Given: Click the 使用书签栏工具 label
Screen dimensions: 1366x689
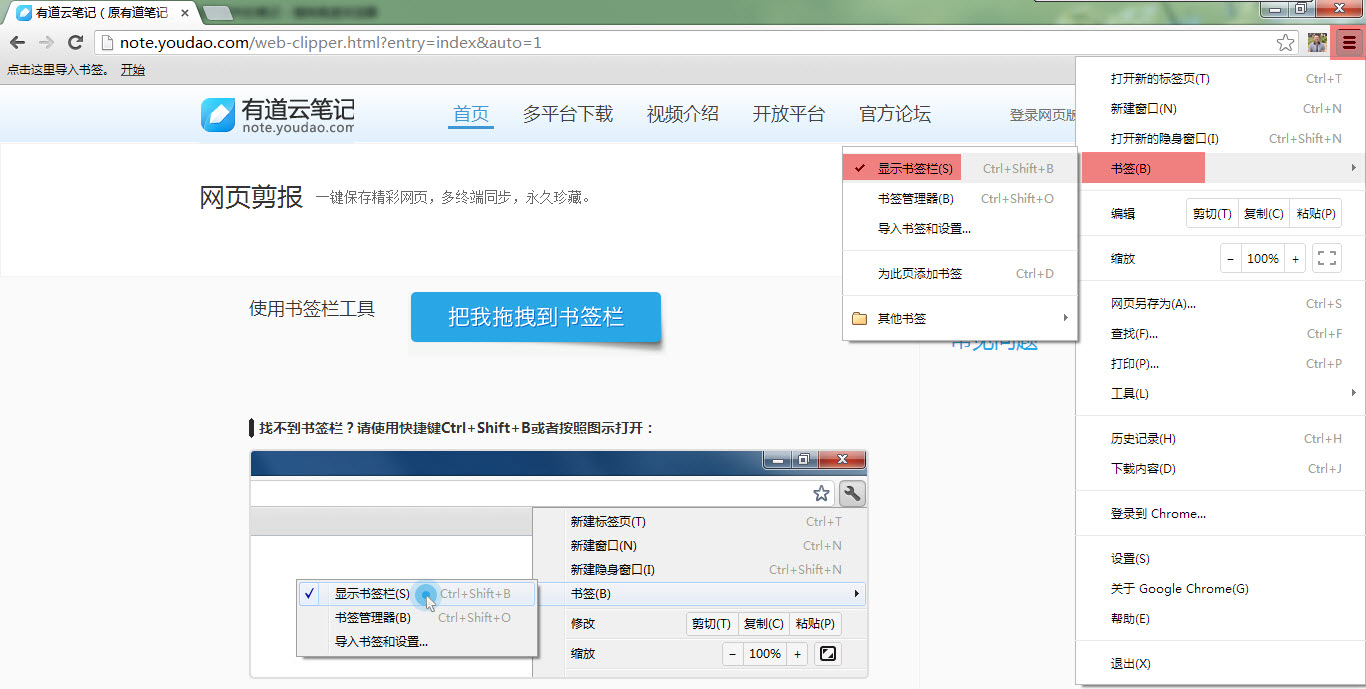Looking at the screenshot, I should 312,309.
